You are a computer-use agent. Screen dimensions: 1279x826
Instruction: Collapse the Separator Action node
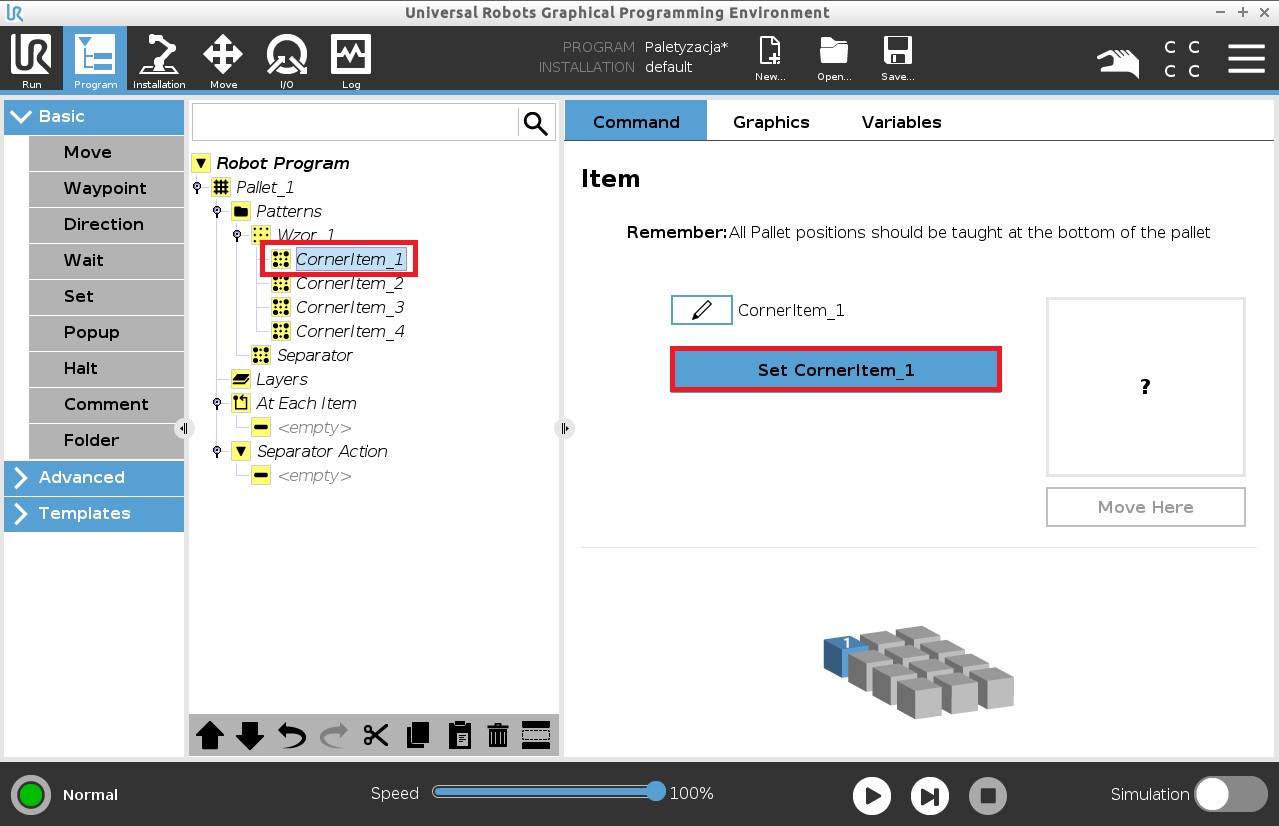217,451
